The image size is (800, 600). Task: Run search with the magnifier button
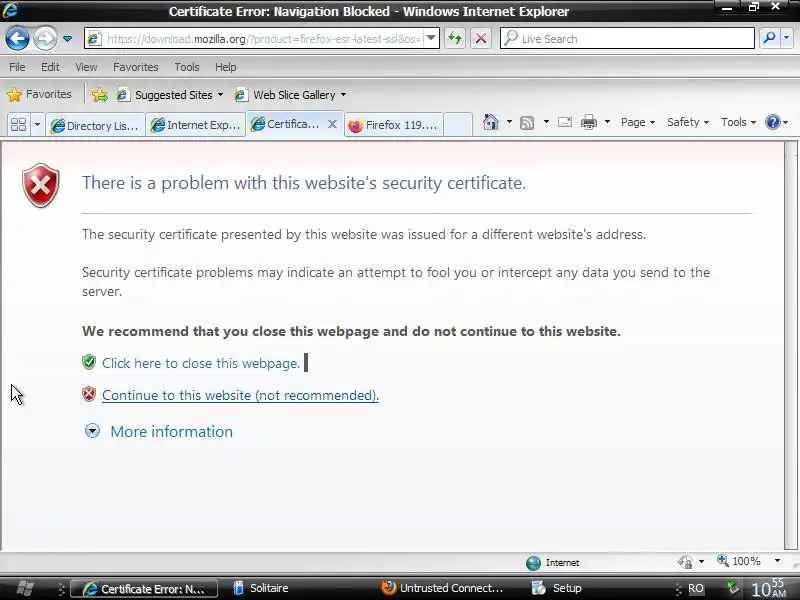(769, 38)
